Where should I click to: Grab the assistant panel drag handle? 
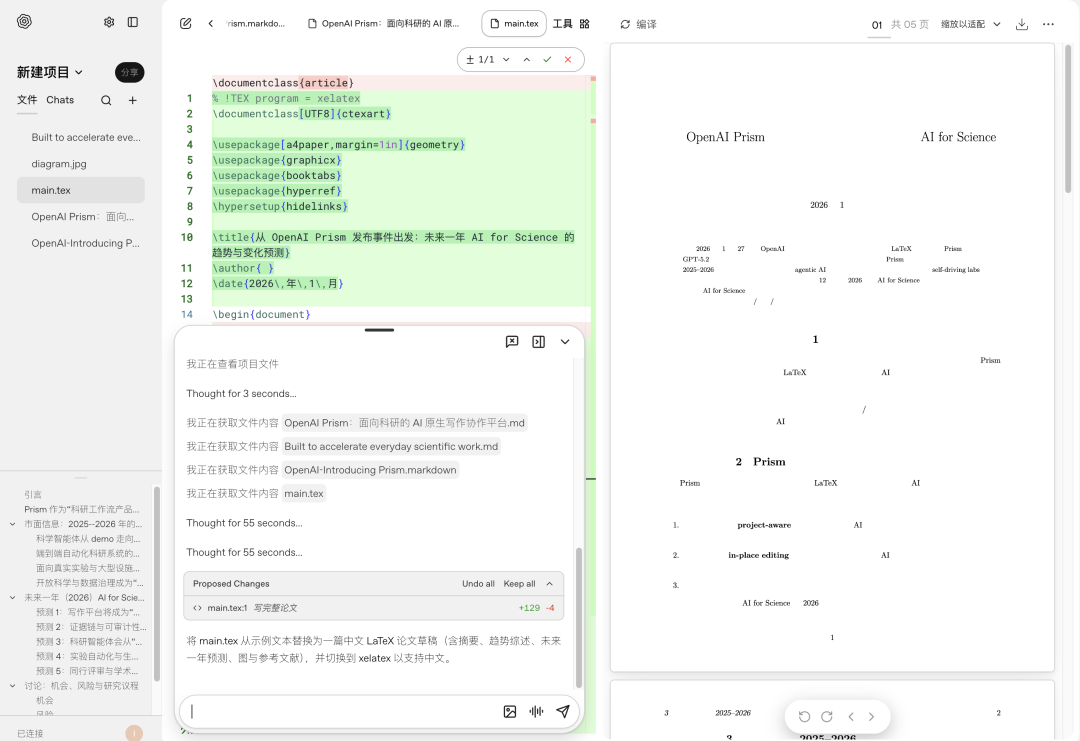pyautogui.click(x=380, y=330)
